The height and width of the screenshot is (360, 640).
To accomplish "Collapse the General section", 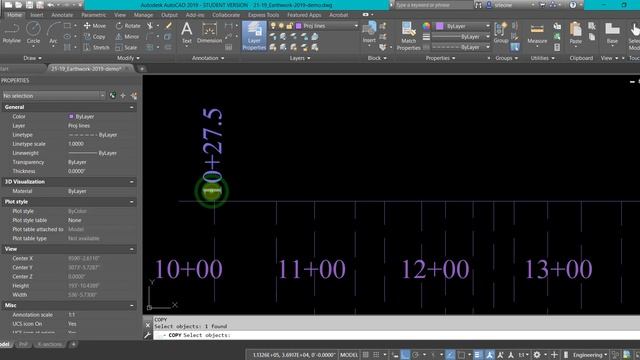I will (x=131, y=107).
